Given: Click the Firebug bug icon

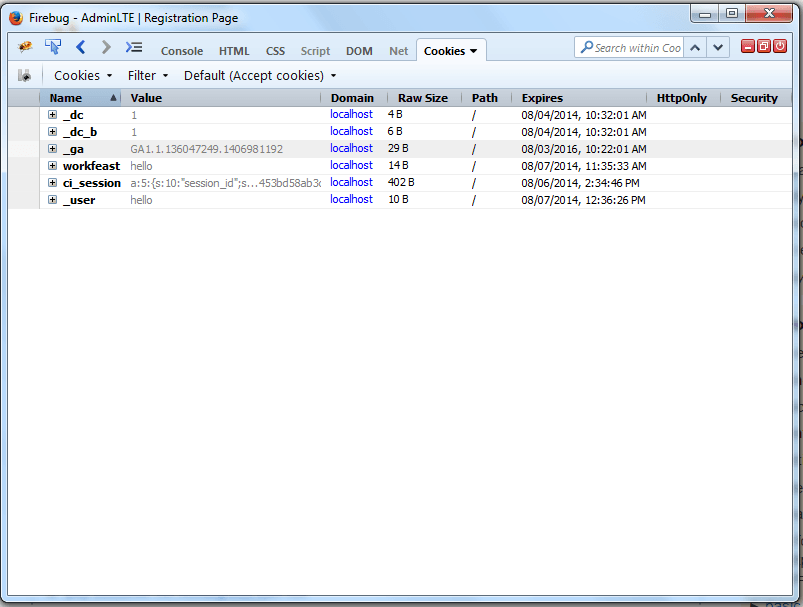Looking at the screenshot, I should tap(25, 48).
